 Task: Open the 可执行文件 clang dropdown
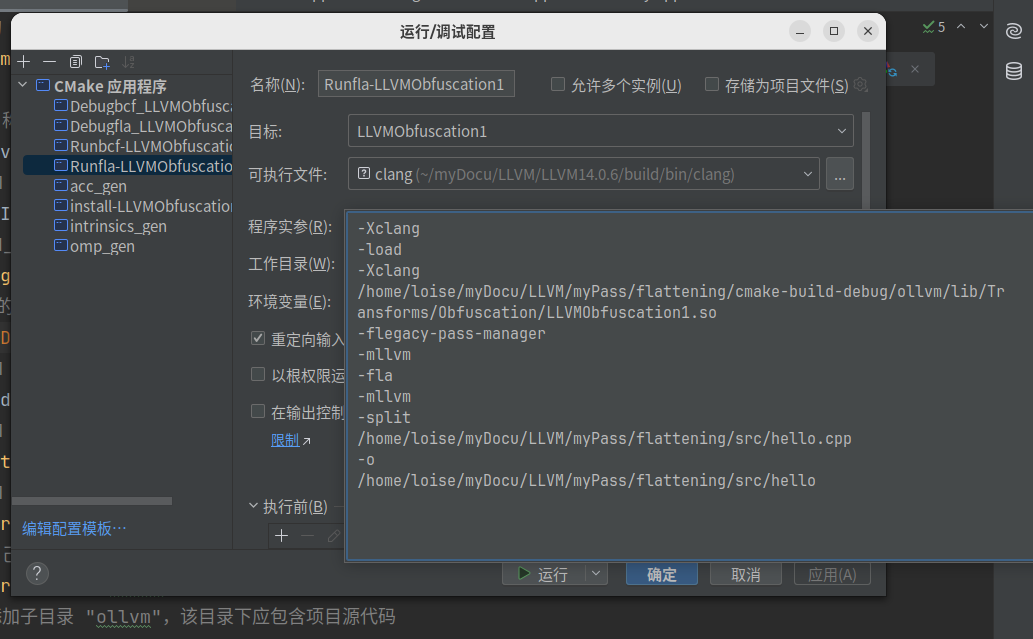(583, 174)
